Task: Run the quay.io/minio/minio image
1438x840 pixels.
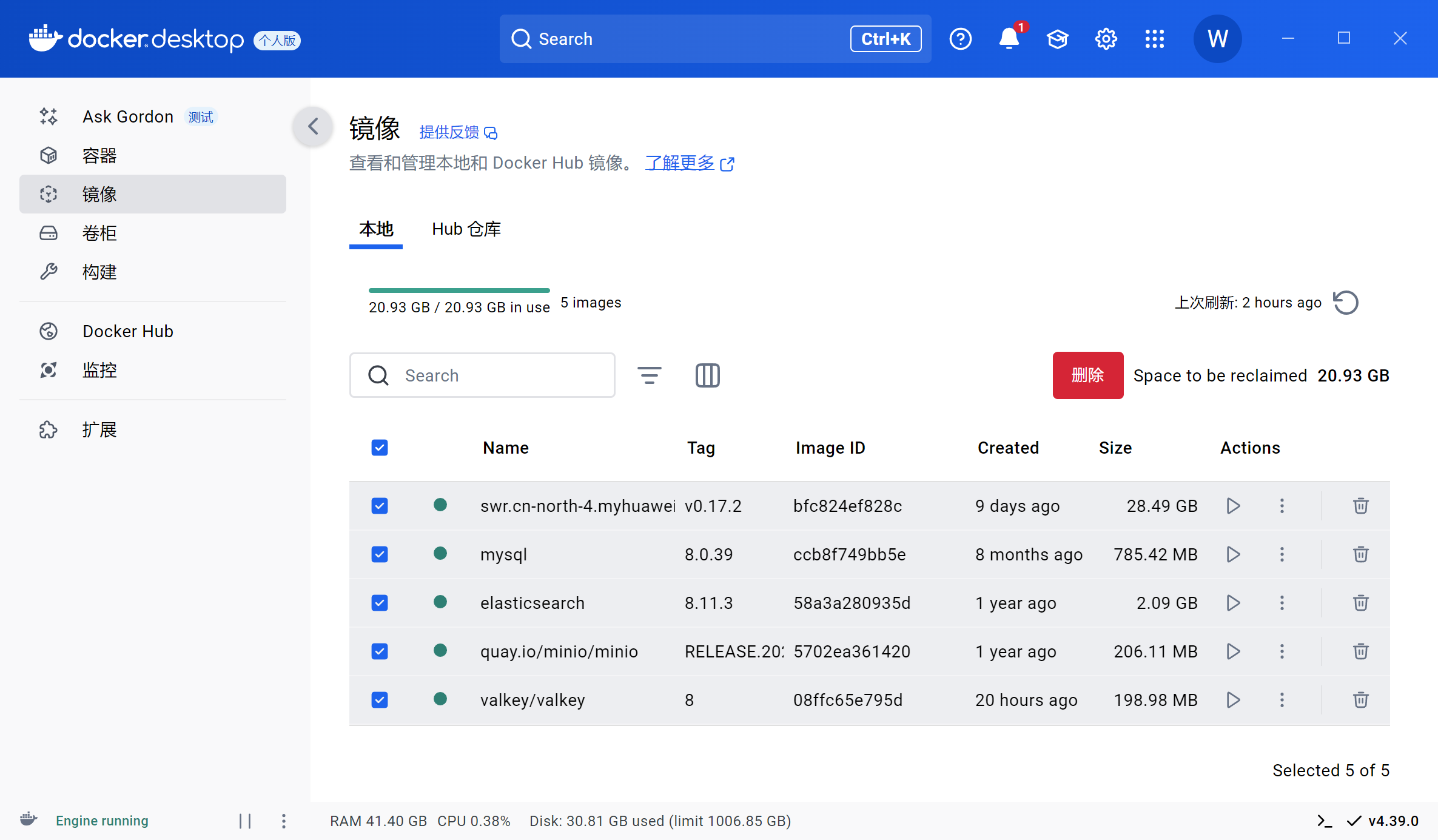Action: (1233, 651)
